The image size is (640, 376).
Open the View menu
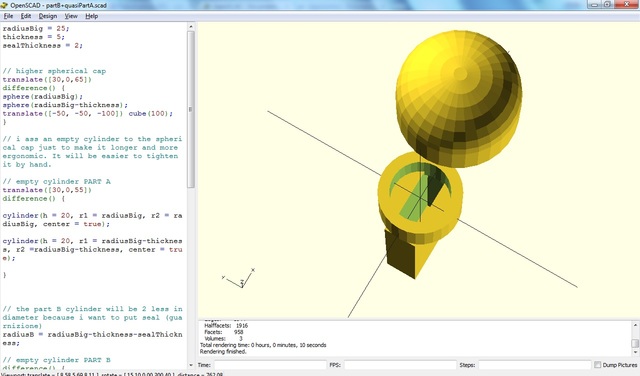pyautogui.click(x=71, y=16)
